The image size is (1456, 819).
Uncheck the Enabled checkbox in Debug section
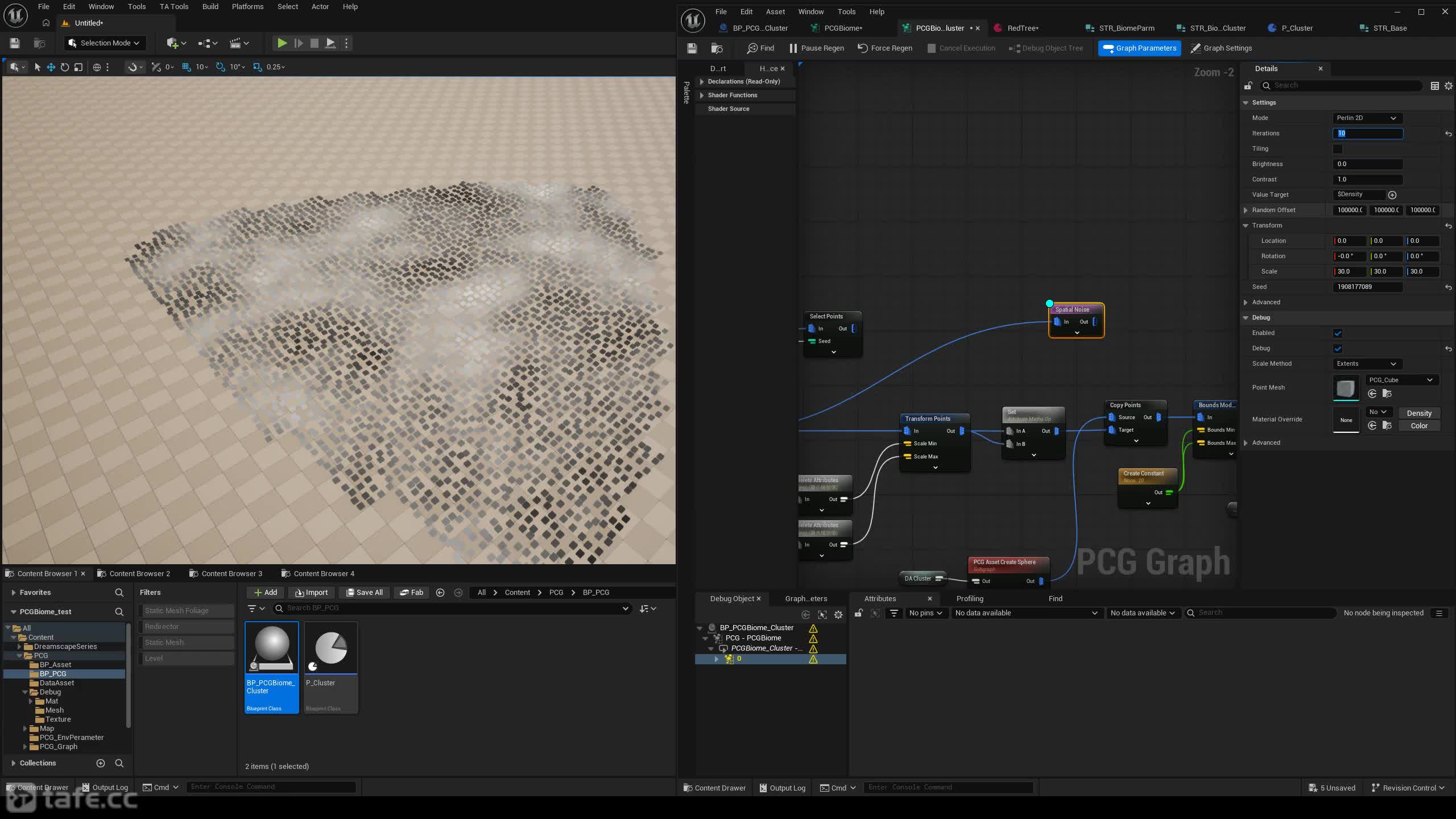pyautogui.click(x=1338, y=333)
